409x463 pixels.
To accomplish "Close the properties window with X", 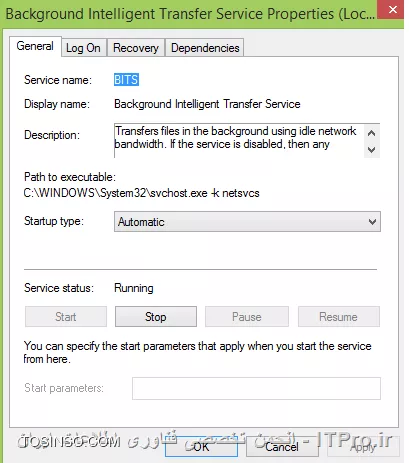I will 393,10.
